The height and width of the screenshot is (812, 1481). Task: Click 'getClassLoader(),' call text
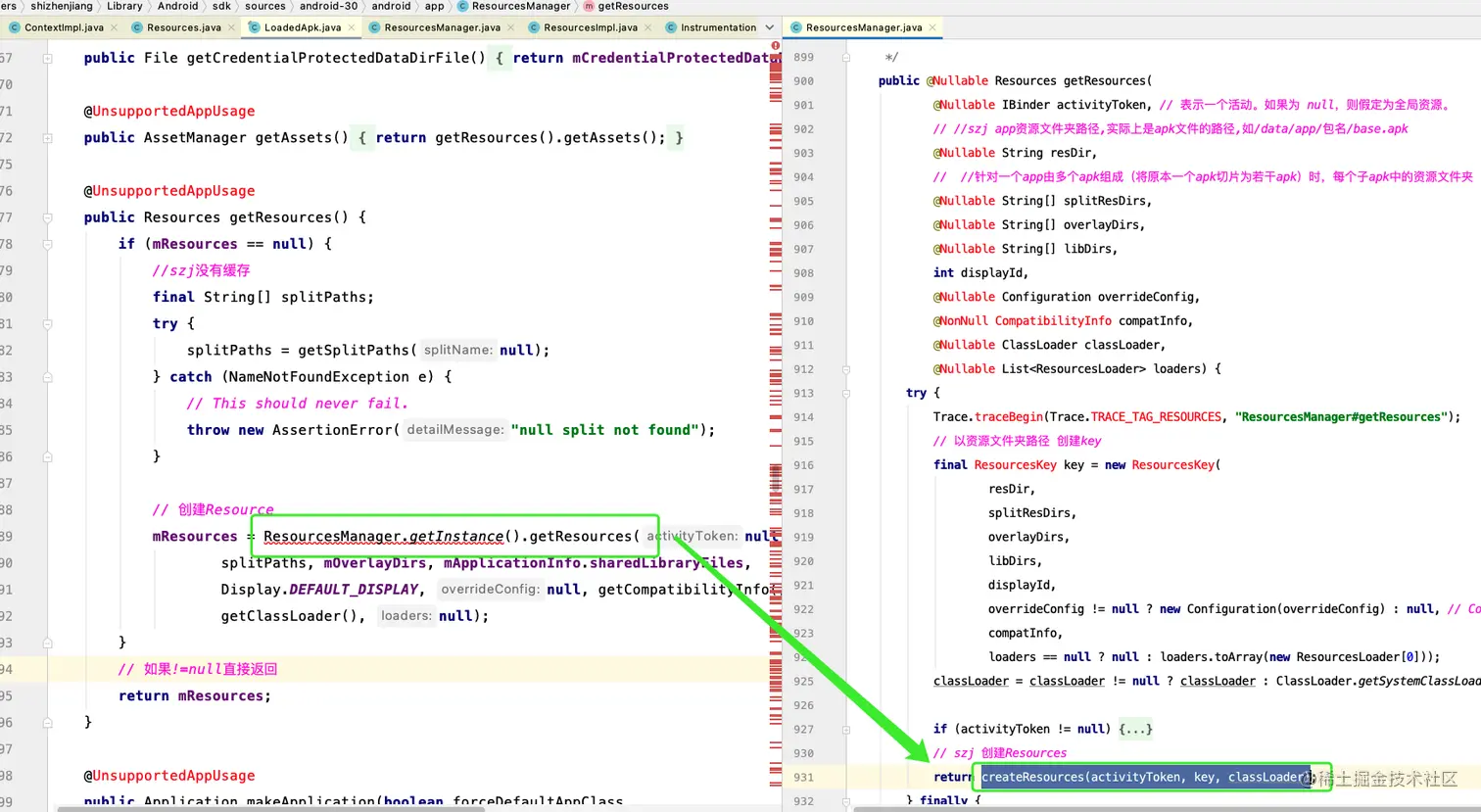click(x=293, y=616)
